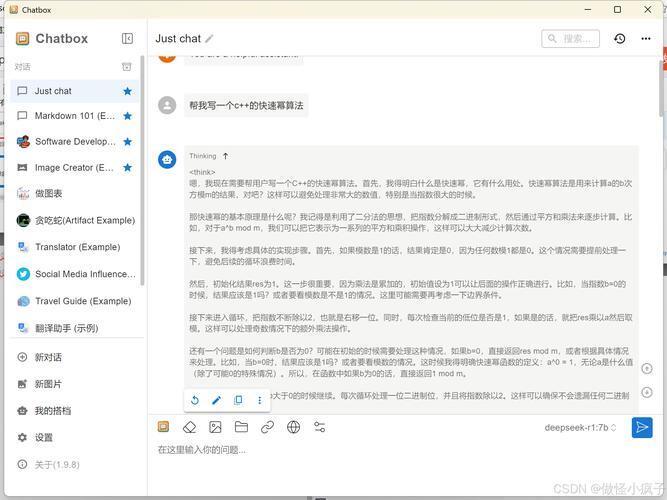This screenshot has width=667, height=500.
Task: Copy the message with the copy icon
Action: (x=238, y=400)
